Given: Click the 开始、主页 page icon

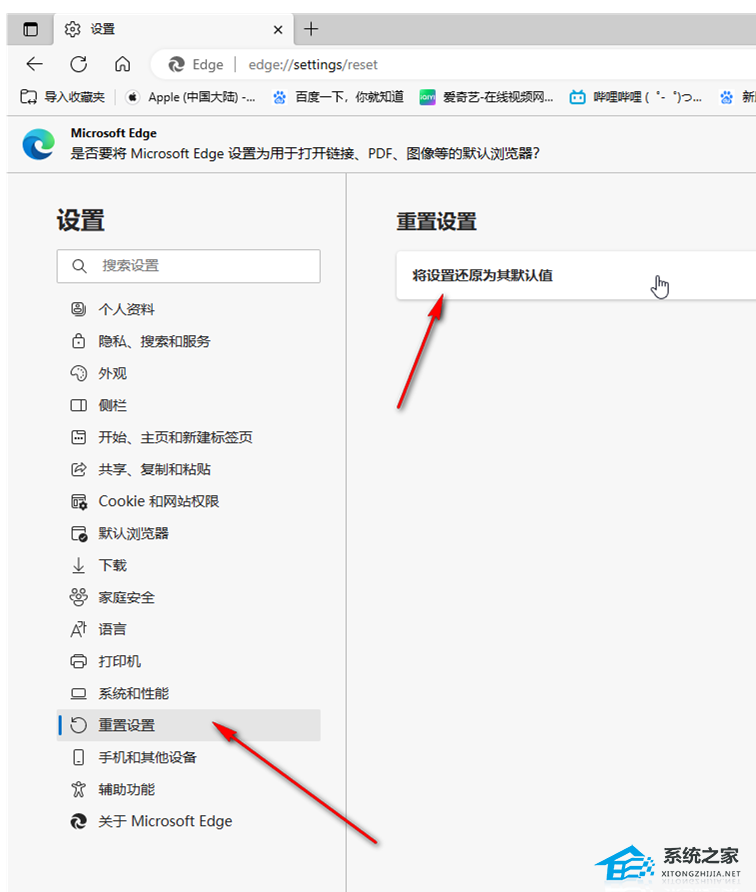Looking at the screenshot, I should (x=79, y=437).
